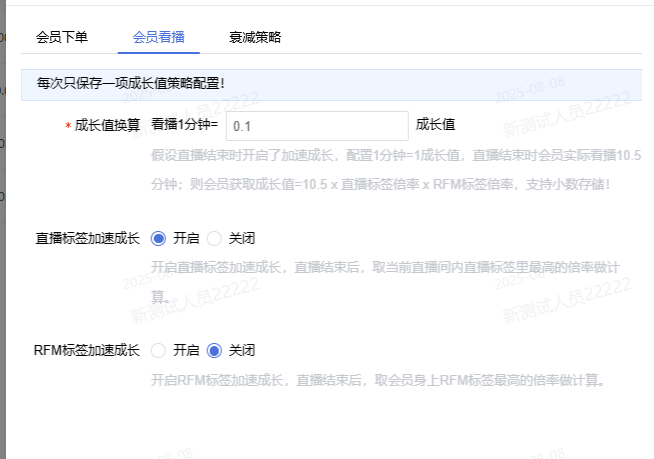Focus the 成长值换算 input showing 0.1
This screenshot has height=459, width=654.
(317, 126)
